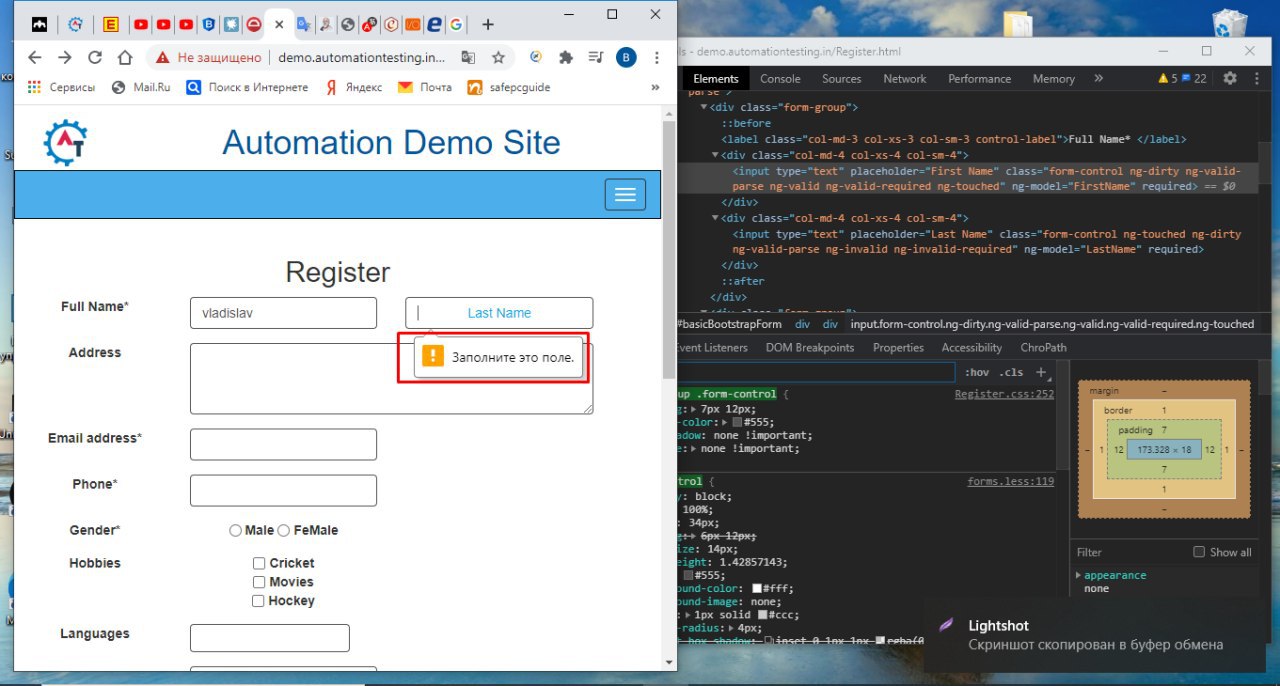
Task: Open the Яндекс bookmark
Action: (x=354, y=87)
